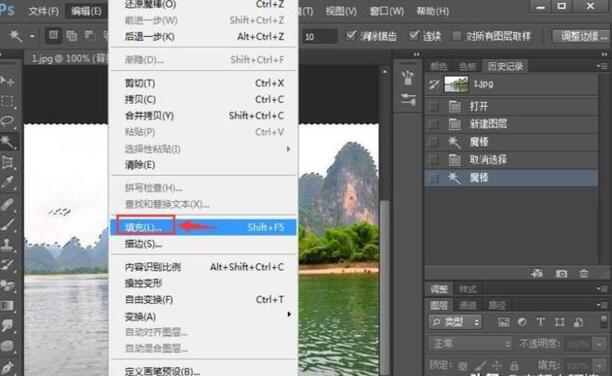Image resolution: width=612 pixels, height=376 pixels.
Task: Set history brush source for 打开 state
Action: (x=433, y=106)
